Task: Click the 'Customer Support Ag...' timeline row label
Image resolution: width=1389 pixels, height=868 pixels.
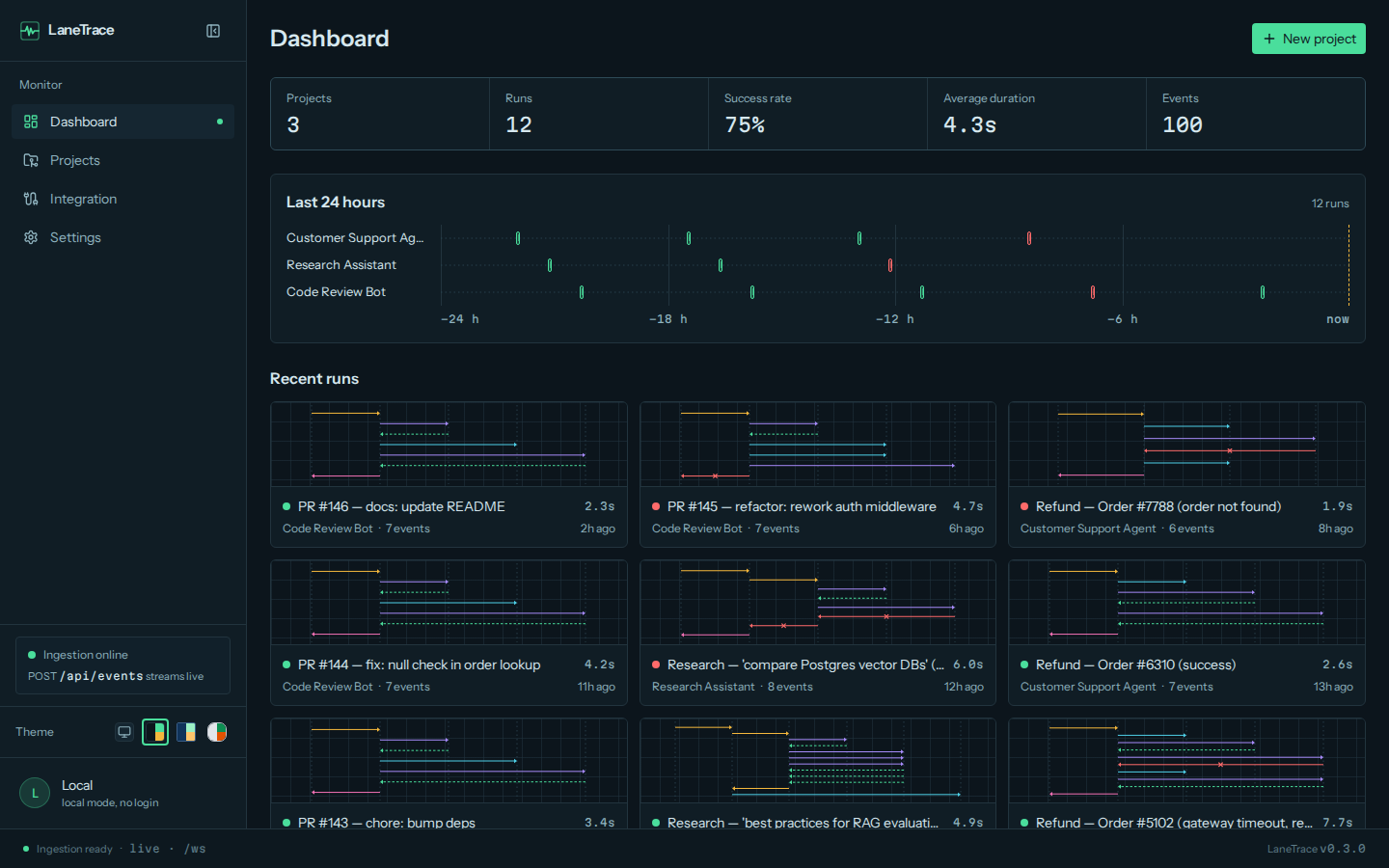Action: click(x=355, y=238)
